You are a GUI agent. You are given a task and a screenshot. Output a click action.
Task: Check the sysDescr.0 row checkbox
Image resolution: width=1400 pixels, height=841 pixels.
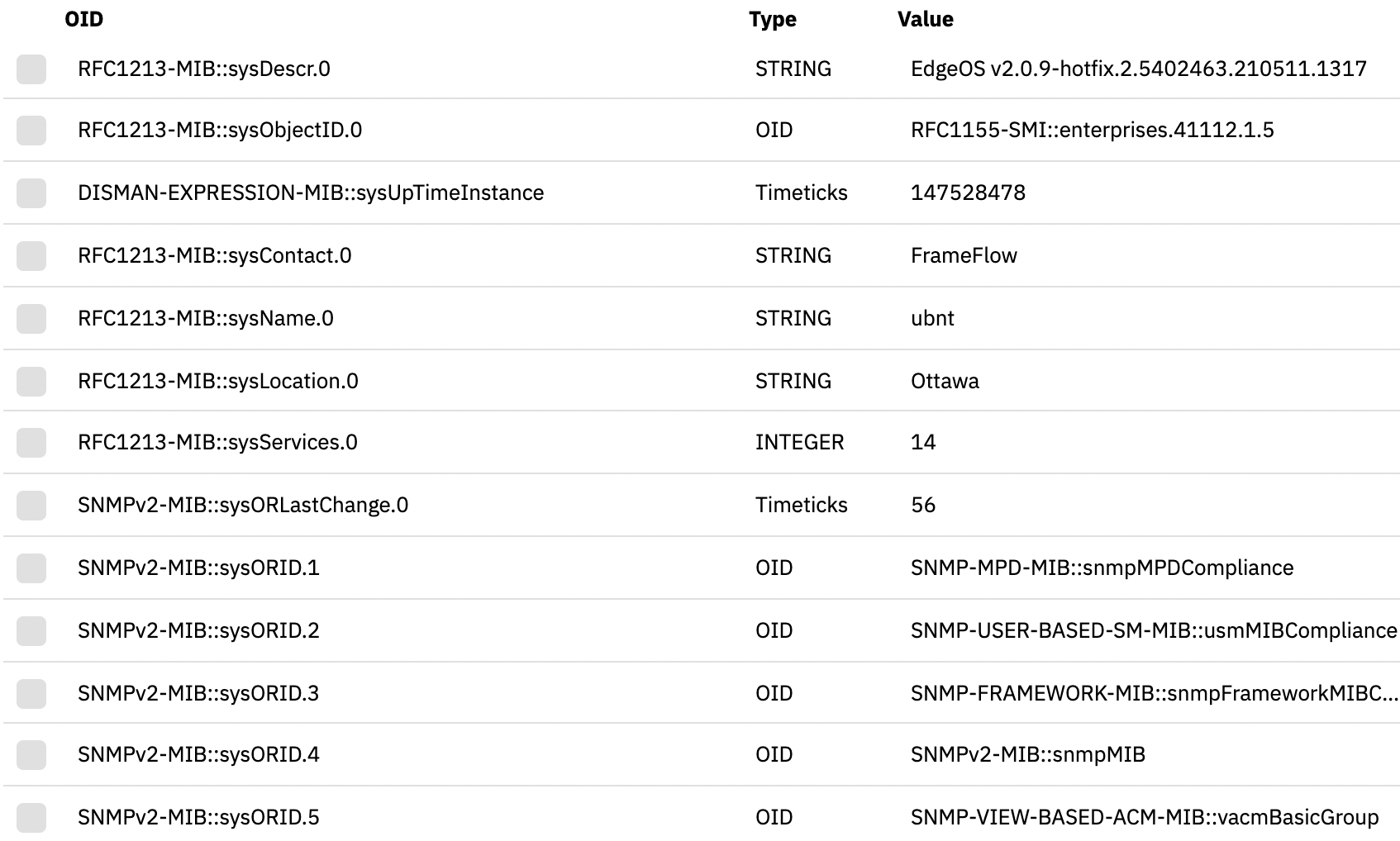click(x=31, y=69)
